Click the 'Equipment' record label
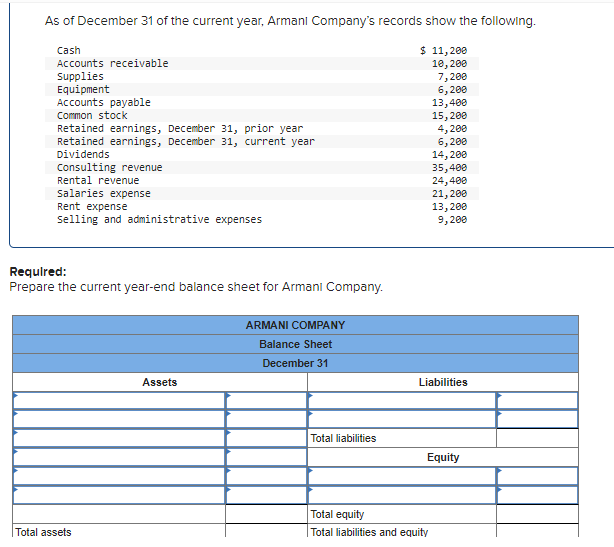614x547 pixels. 83,89
